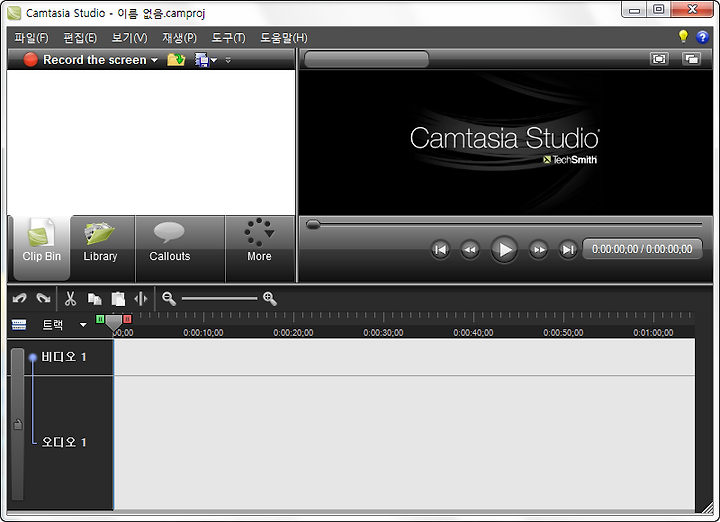720x522 pixels.
Task: Switch to the Library tab
Action: (100, 248)
